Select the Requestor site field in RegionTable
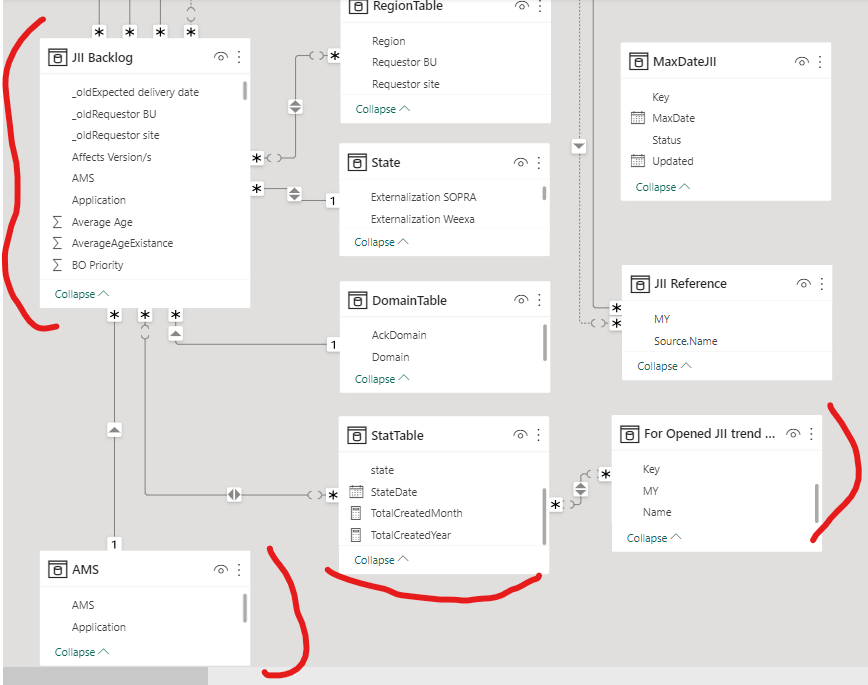868x685 pixels. pos(406,84)
